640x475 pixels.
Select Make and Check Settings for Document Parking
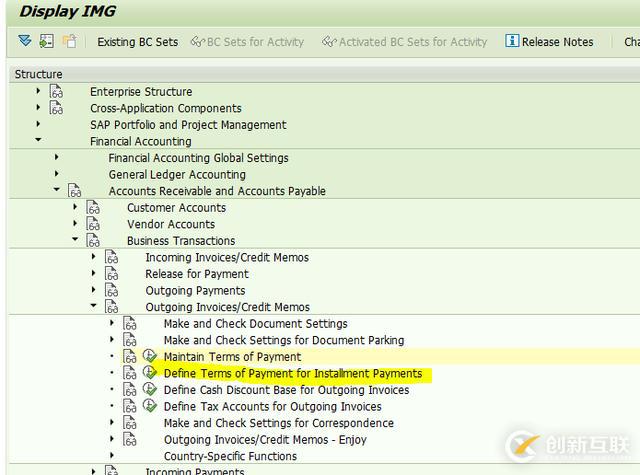pyautogui.click(x=284, y=340)
